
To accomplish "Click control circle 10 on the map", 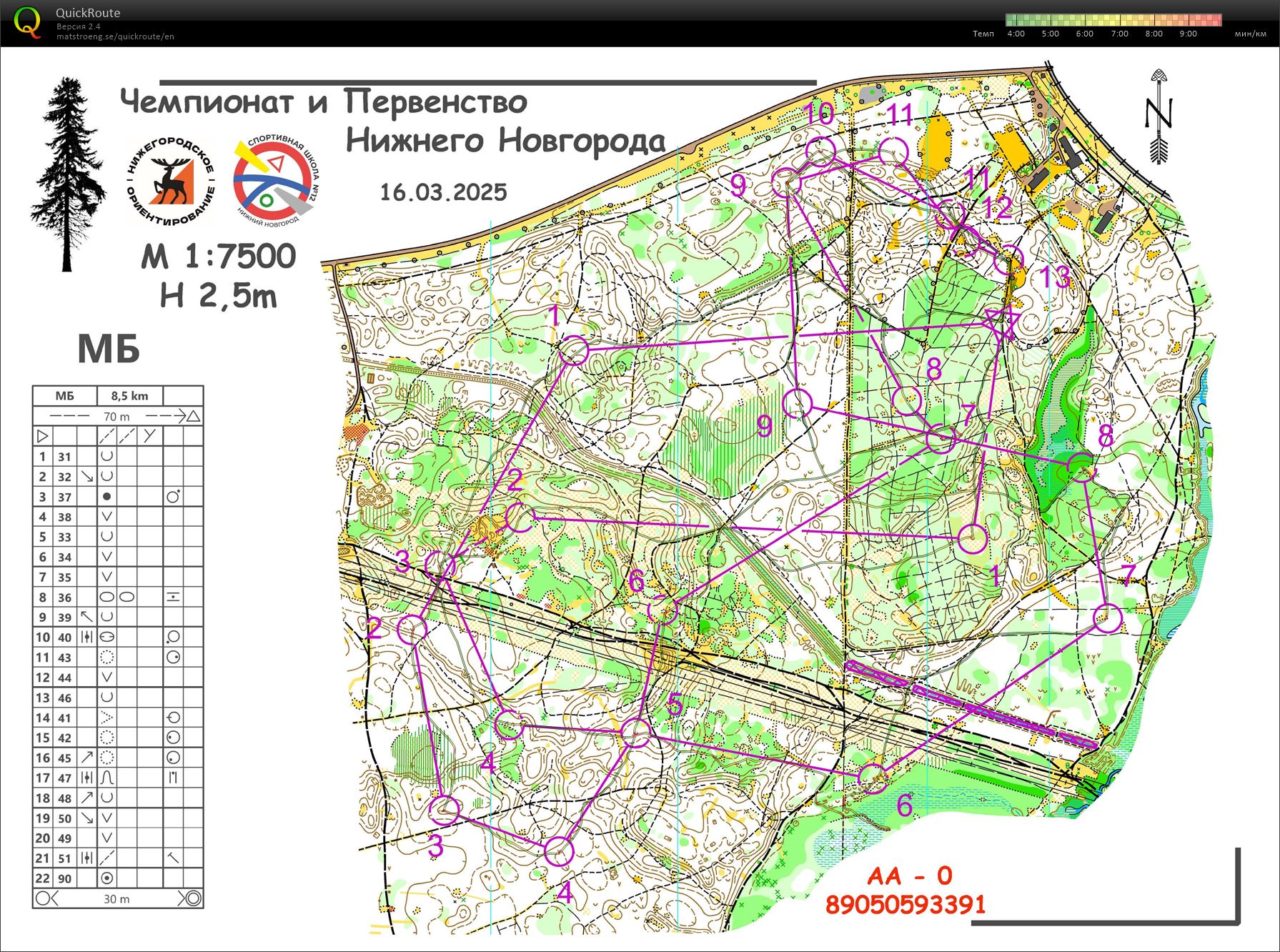I will (821, 151).
